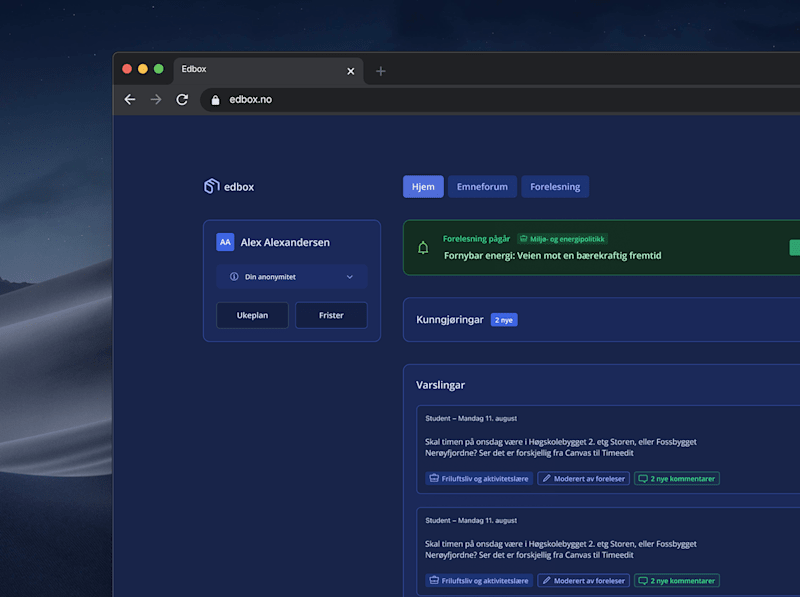
Task: Click the Forelesning pågår label
Action: 477,239
